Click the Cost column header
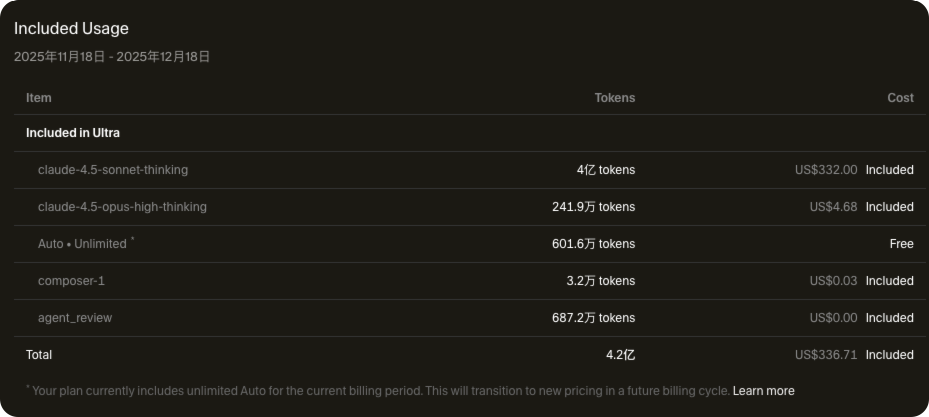The height and width of the screenshot is (417, 929). 900,98
